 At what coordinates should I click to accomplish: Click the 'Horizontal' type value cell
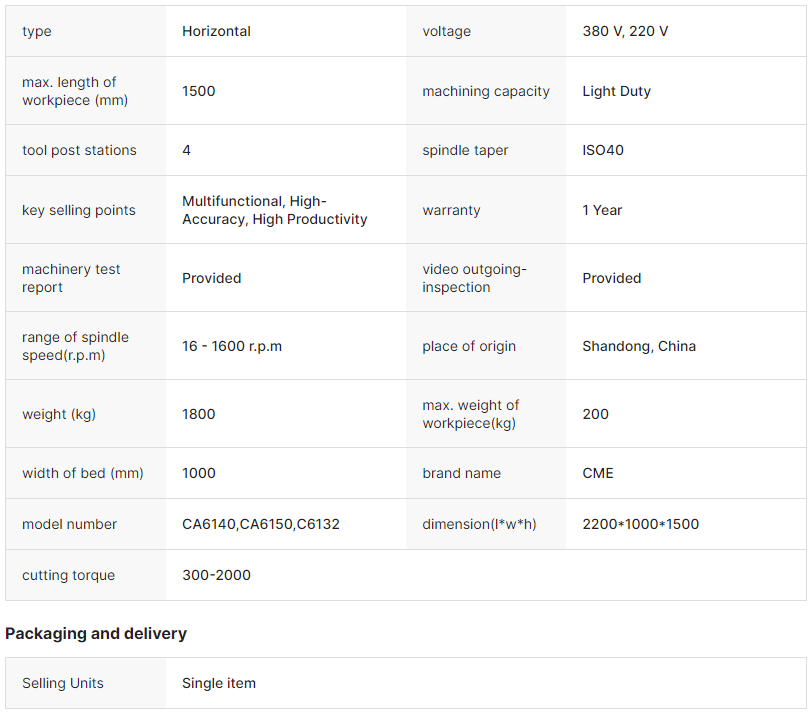[x=216, y=31]
